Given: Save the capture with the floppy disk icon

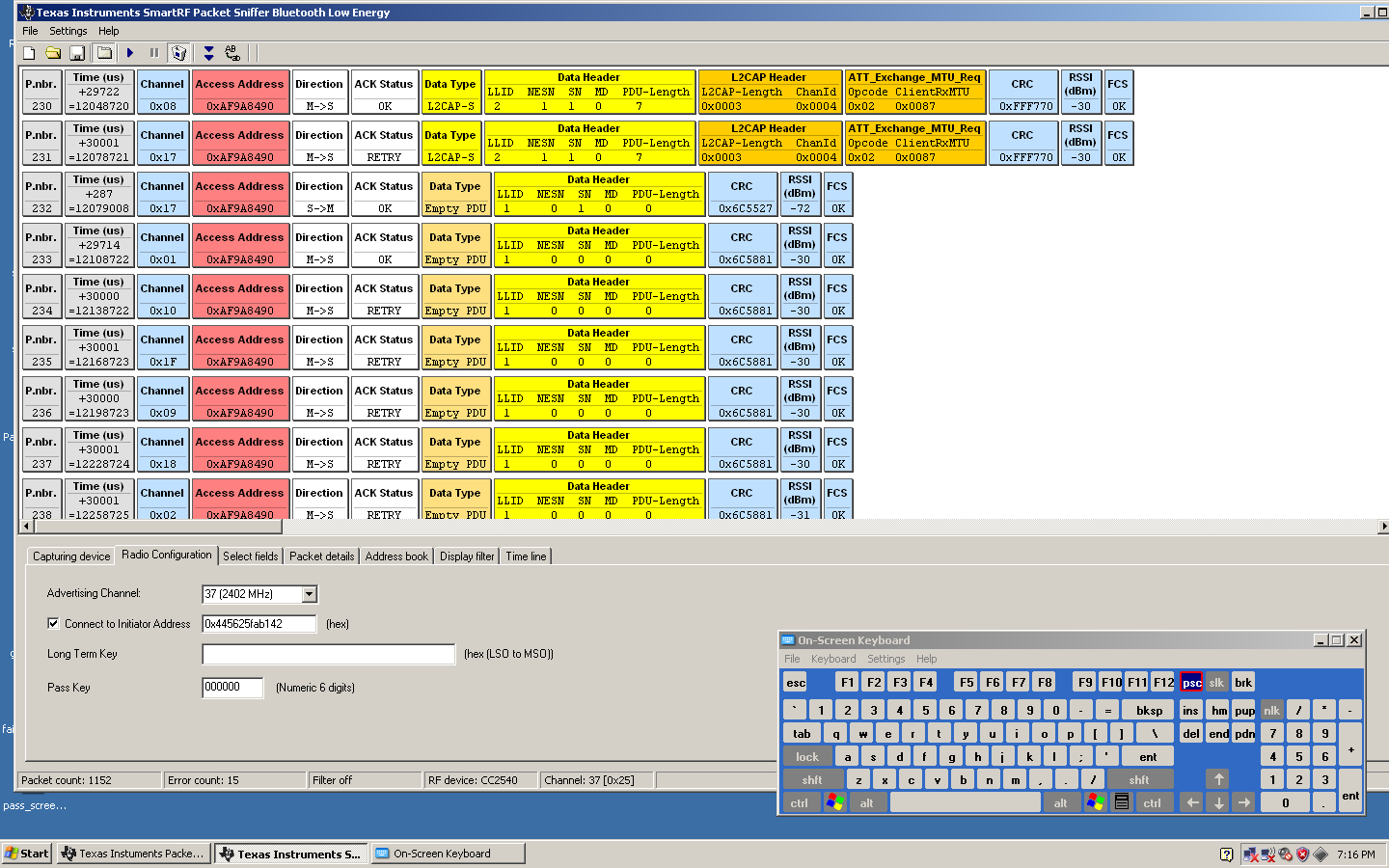Looking at the screenshot, I should [x=77, y=53].
